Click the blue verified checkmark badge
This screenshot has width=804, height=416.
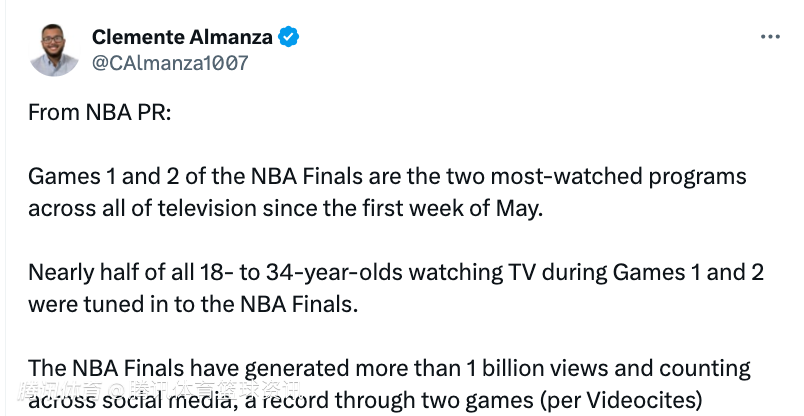(x=289, y=37)
